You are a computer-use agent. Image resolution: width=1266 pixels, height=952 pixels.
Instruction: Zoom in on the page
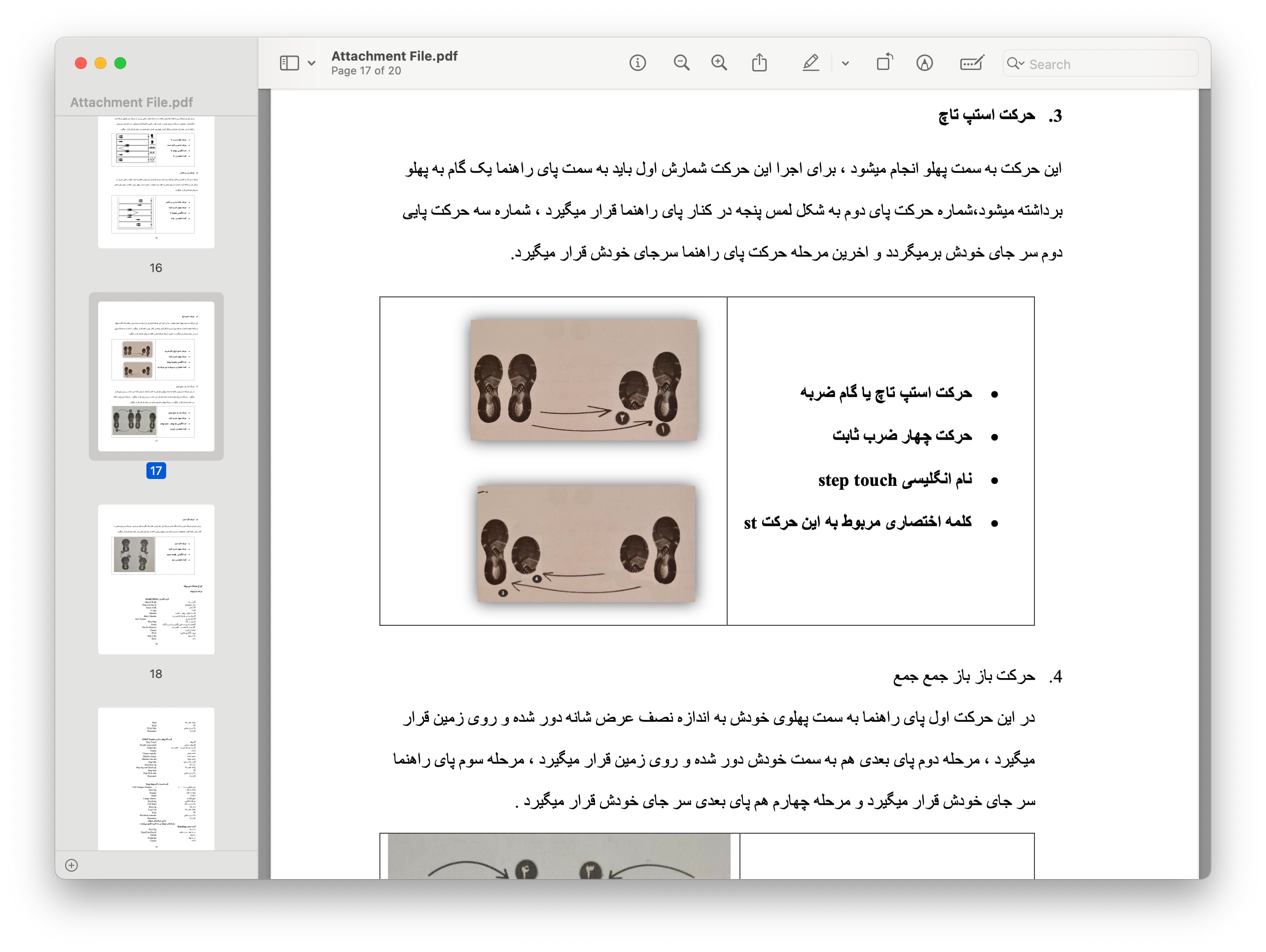719,63
